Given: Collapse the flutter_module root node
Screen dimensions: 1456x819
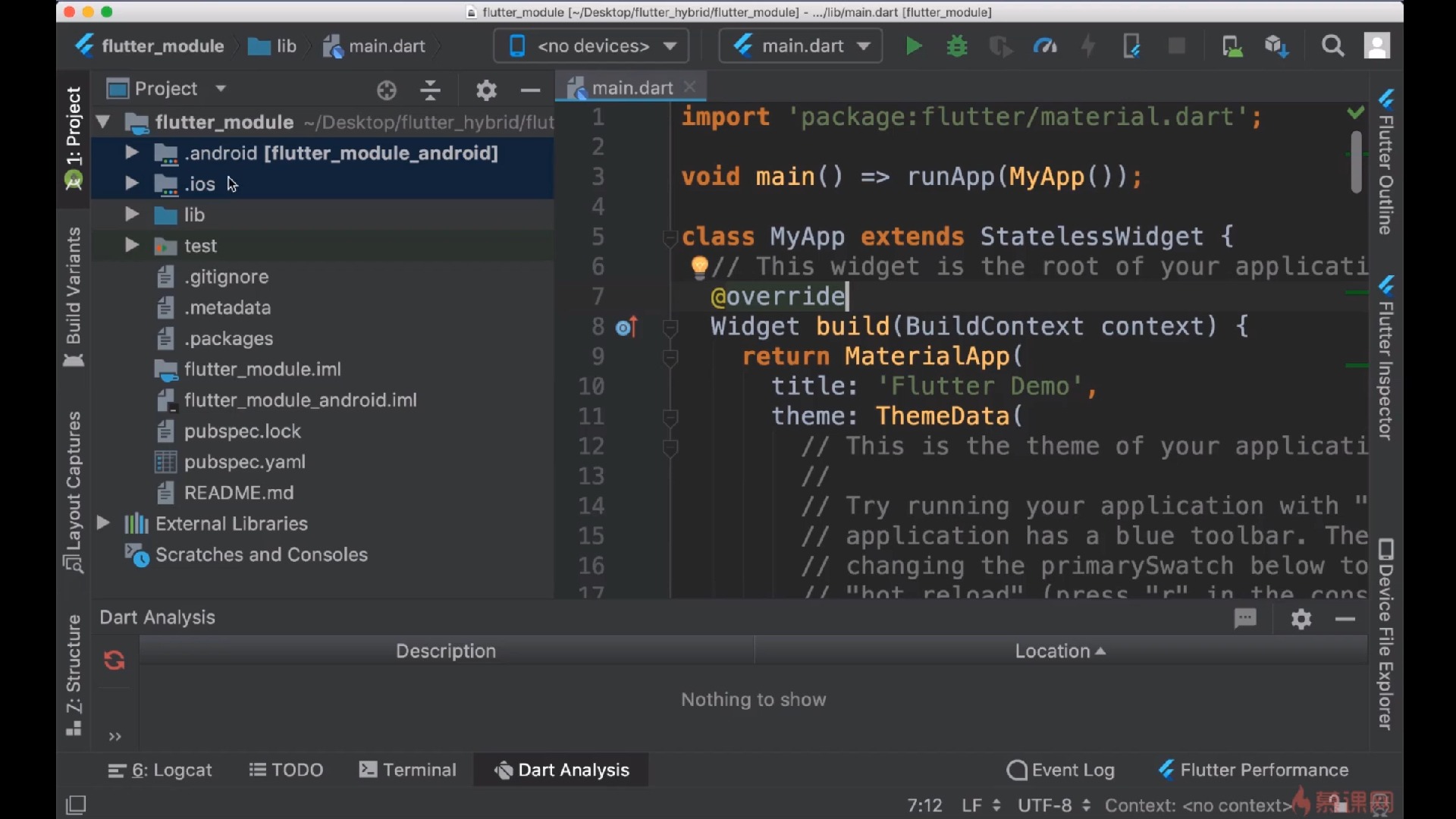Looking at the screenshot, I should tap(104, 121).
